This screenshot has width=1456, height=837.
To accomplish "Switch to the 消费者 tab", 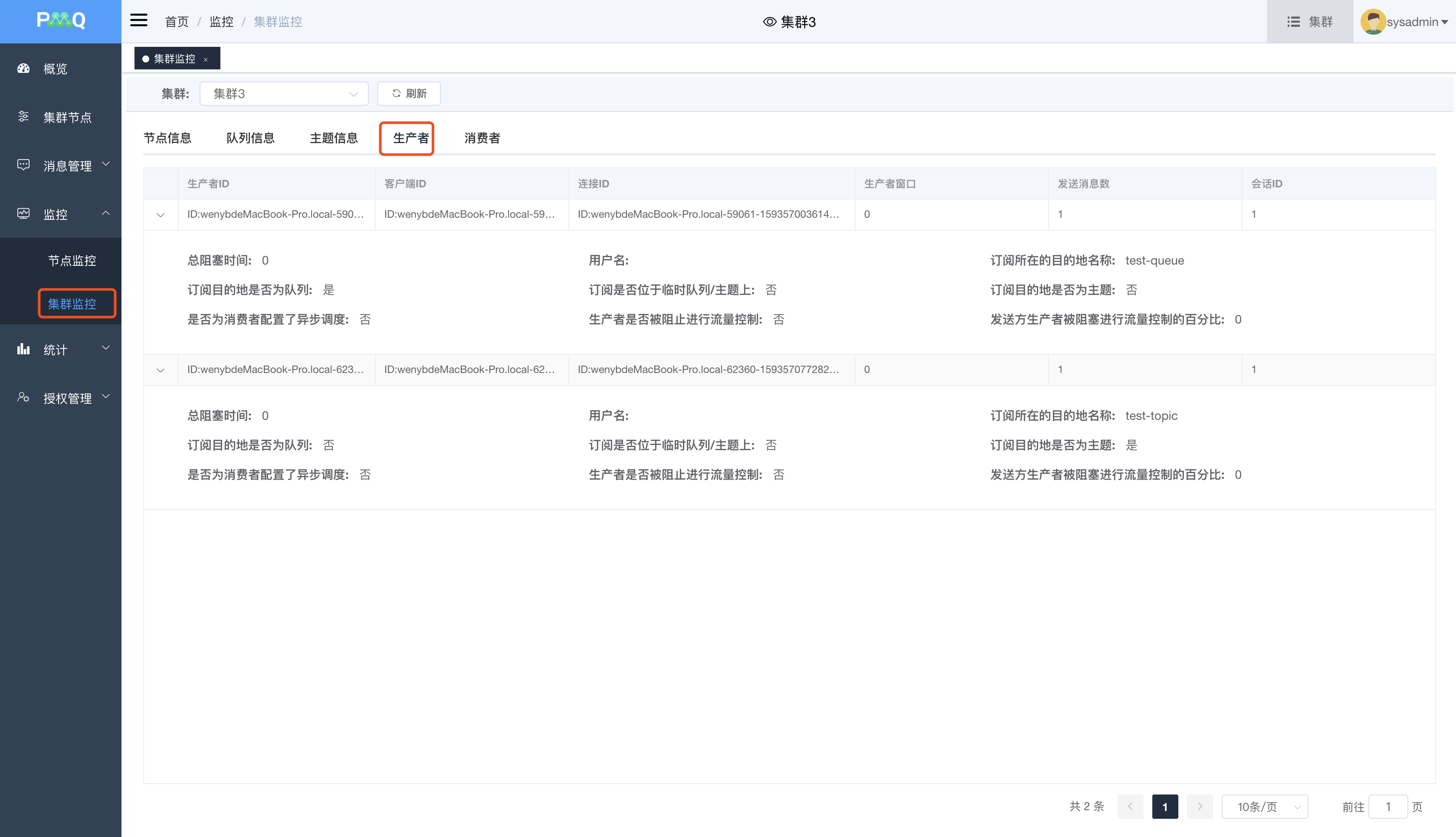I will [482, 138].
